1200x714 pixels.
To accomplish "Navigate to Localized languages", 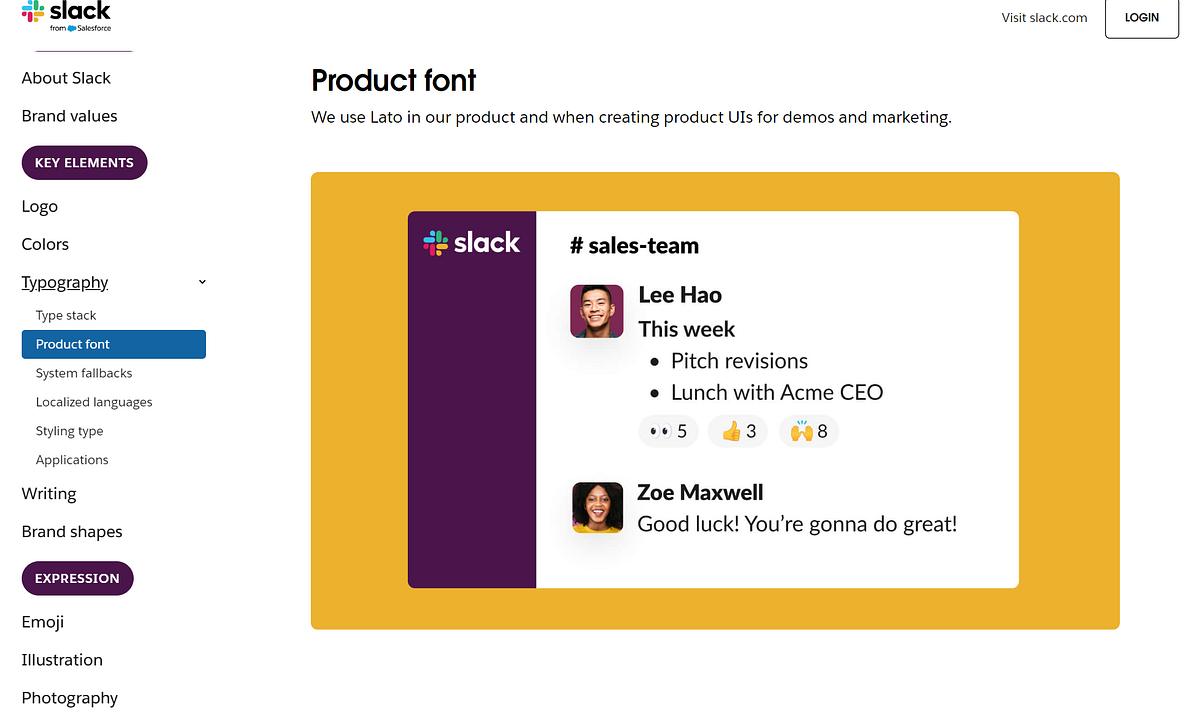I will [94, 402].
